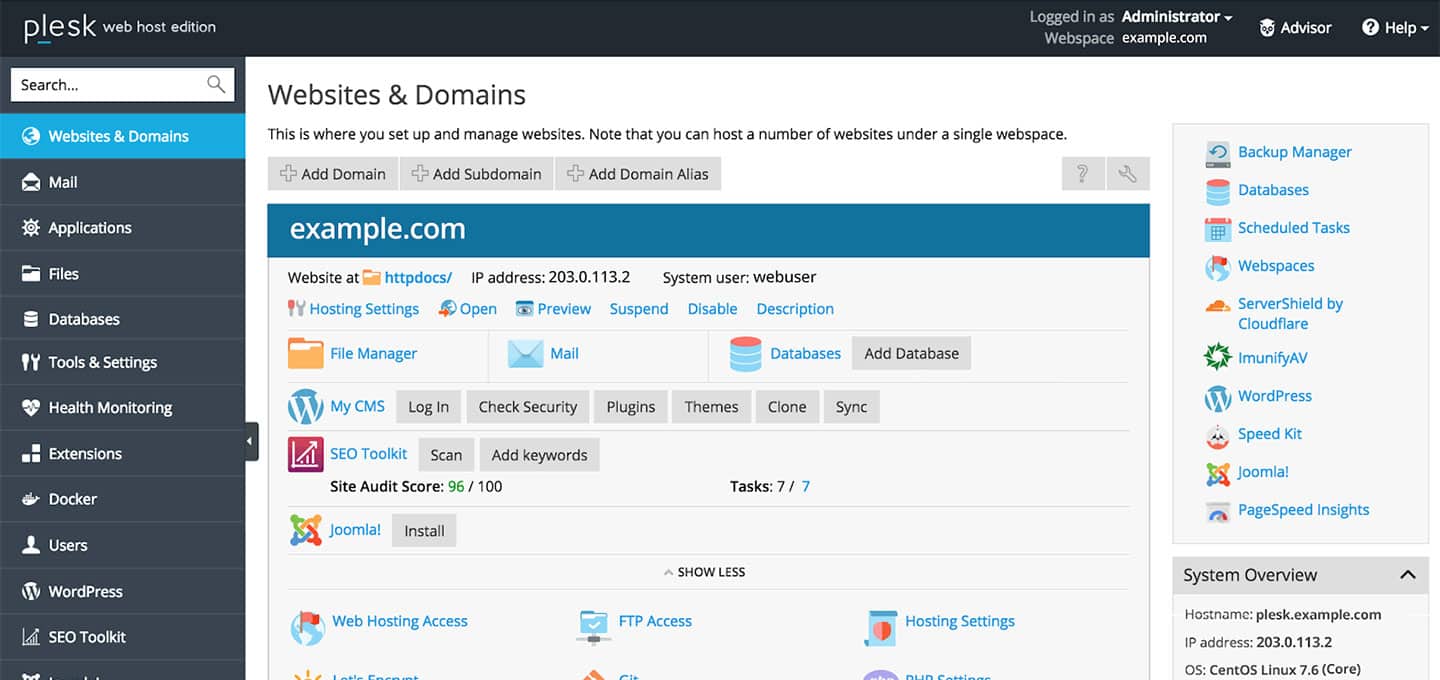Click the ImunifyAV green star icon
The height and width of the screenshot is (680, 1440).
tap(1218, 357)
